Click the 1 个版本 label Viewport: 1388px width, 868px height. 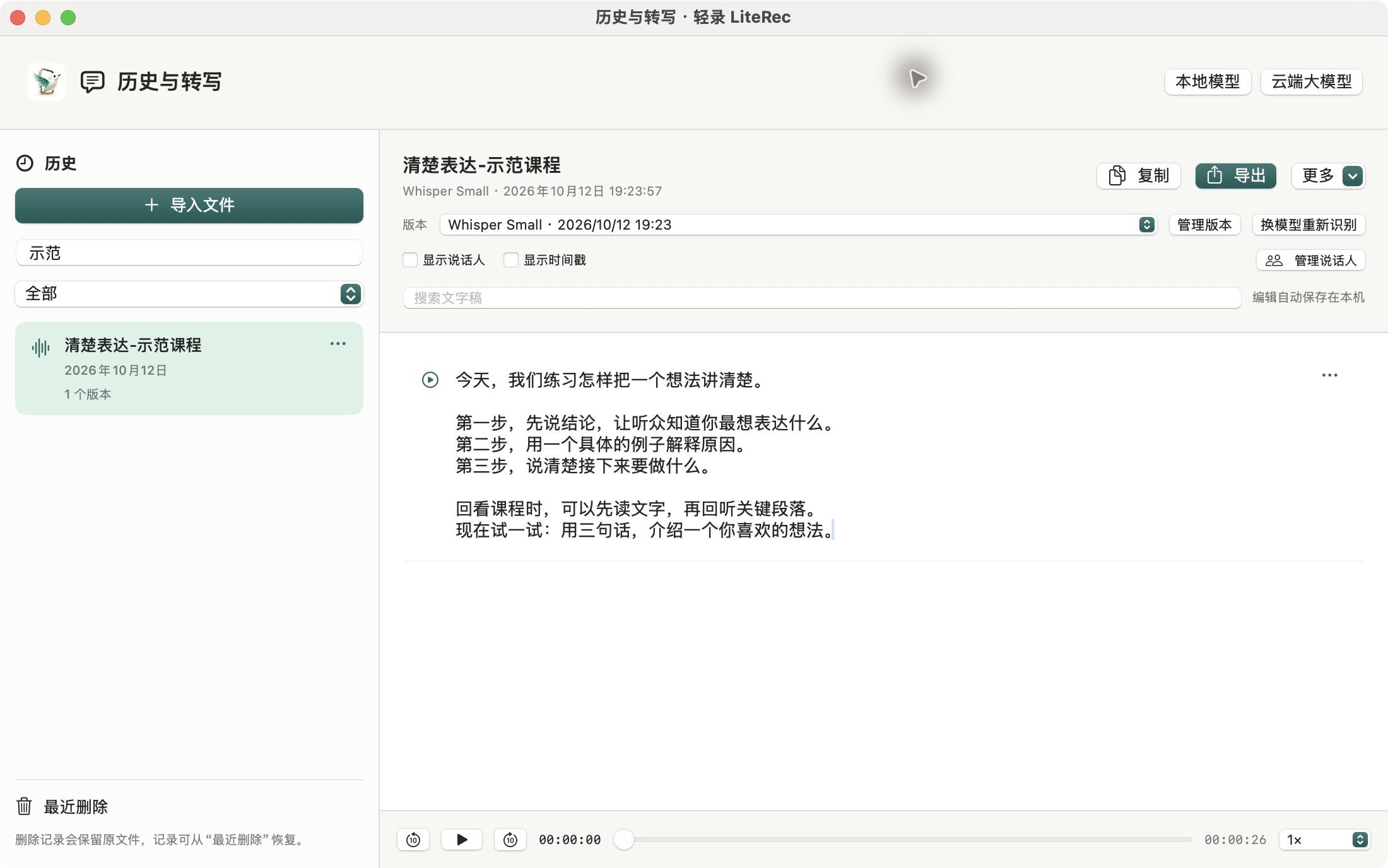click(88, 394)
